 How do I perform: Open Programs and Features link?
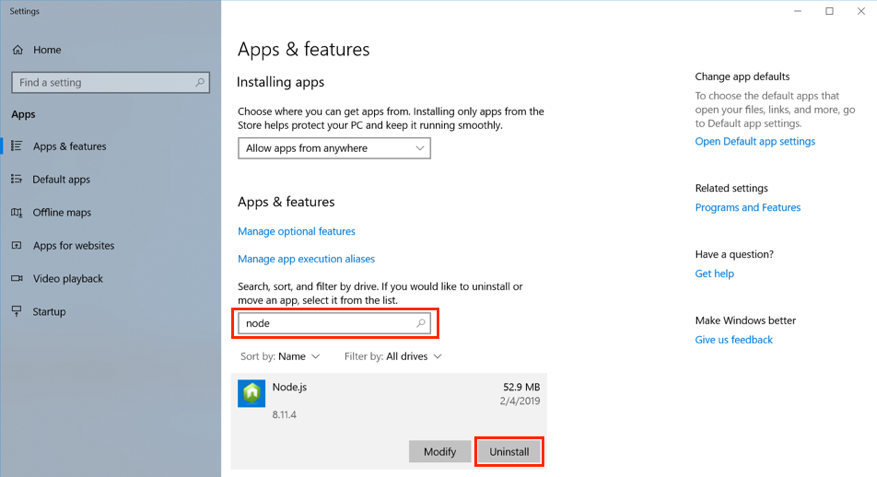748,207
